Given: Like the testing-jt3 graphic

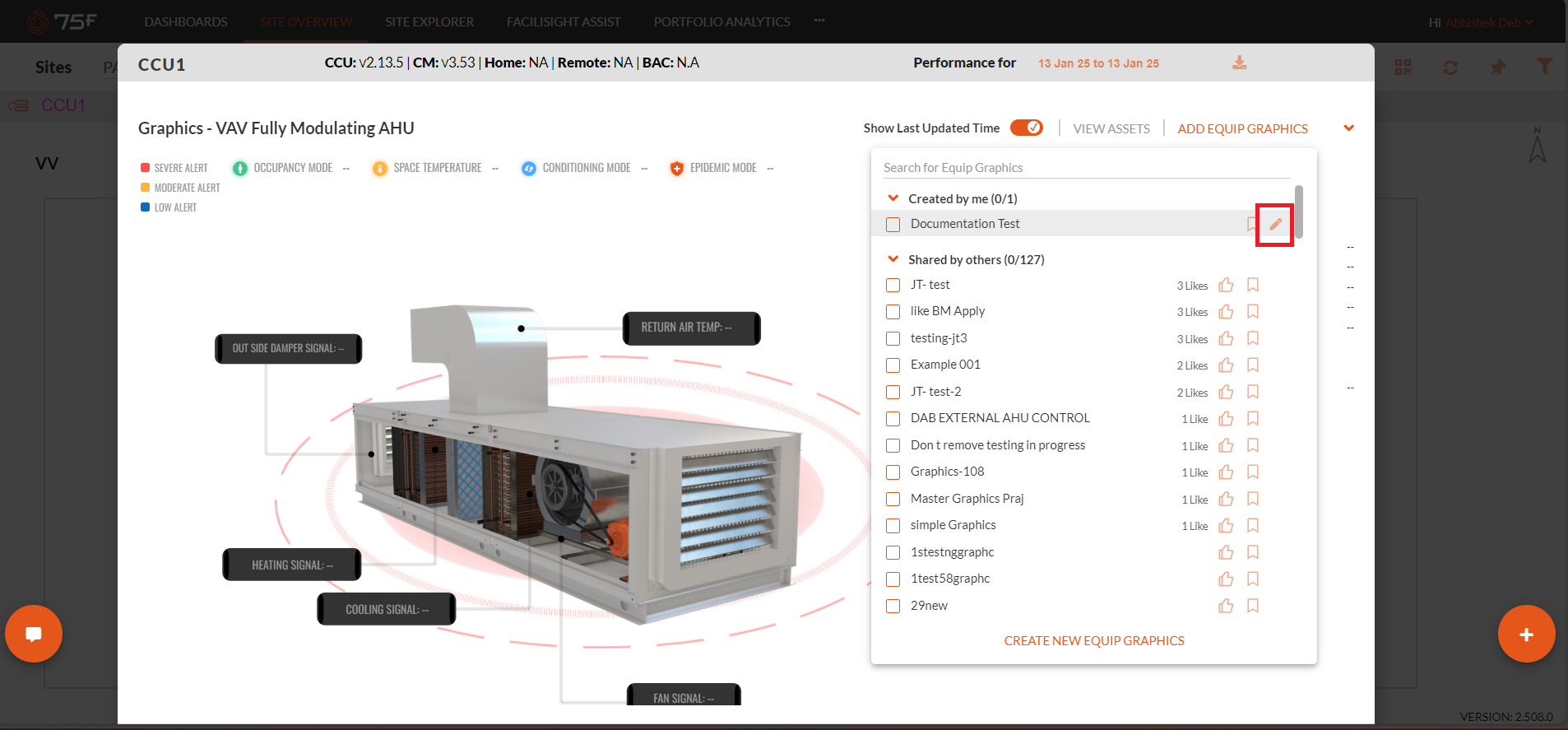Looking at the screenshot, I should click(x=1226, y=338).
